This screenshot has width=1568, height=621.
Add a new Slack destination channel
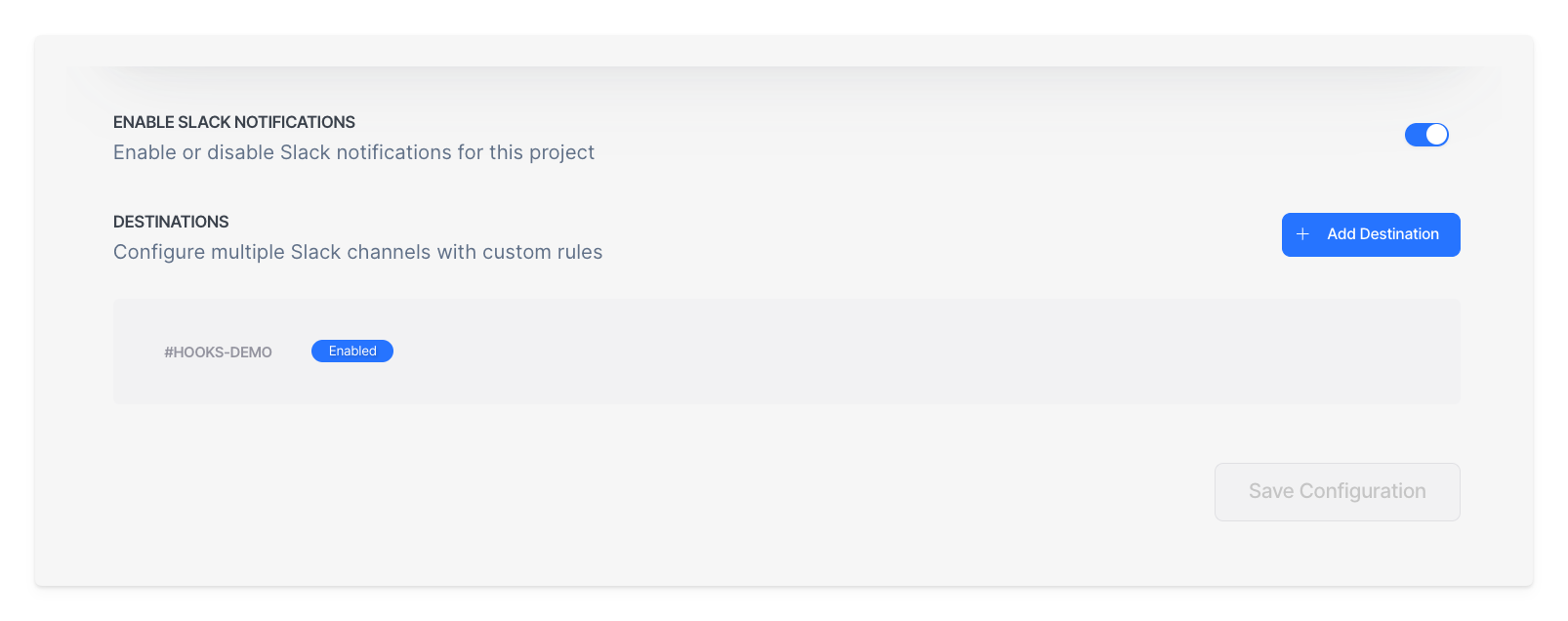(1370, 234)
